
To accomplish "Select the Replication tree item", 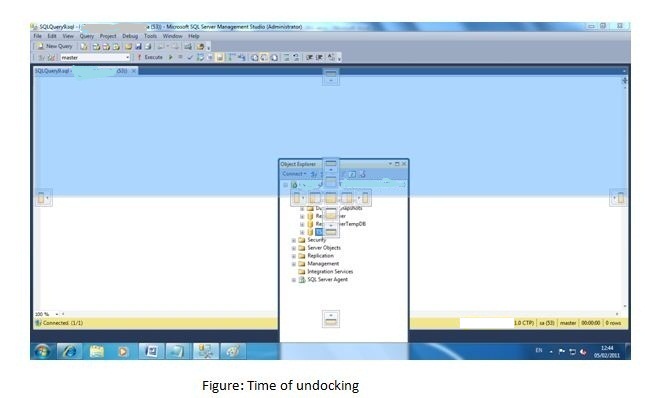I will pos(320,255).
